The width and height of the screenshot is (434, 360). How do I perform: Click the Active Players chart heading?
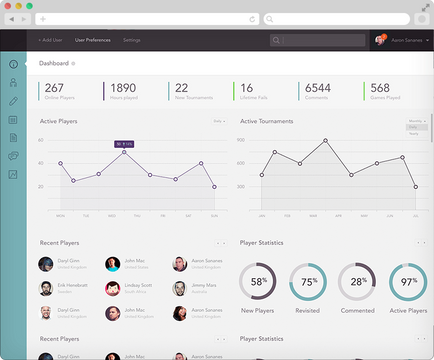coord(59,121)
